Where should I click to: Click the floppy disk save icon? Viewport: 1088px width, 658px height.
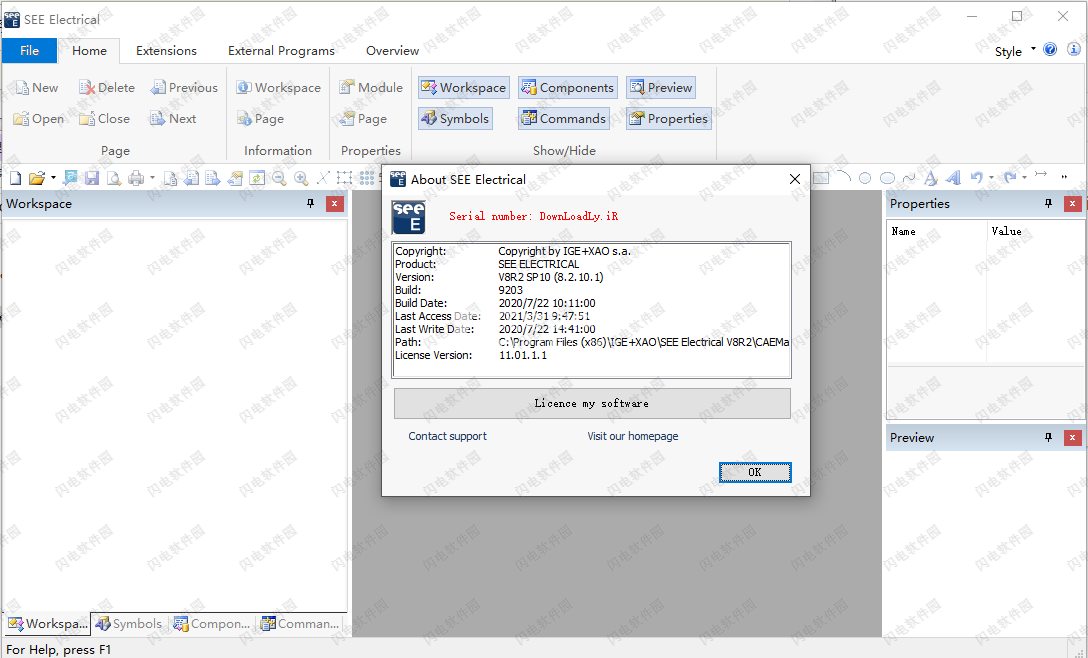pyautogui.click(x=92, y=178)
